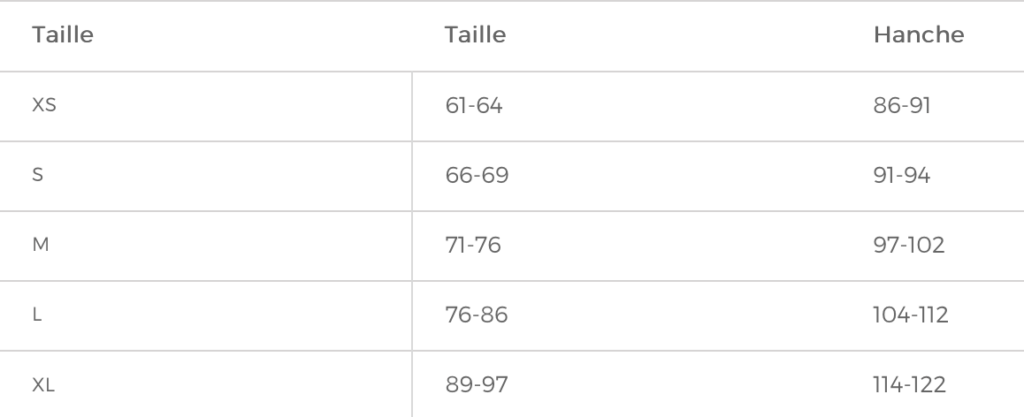This screenshot has height=417, width=1024.
Task: Click the 104-112 hip value
Action: (910, 315)
